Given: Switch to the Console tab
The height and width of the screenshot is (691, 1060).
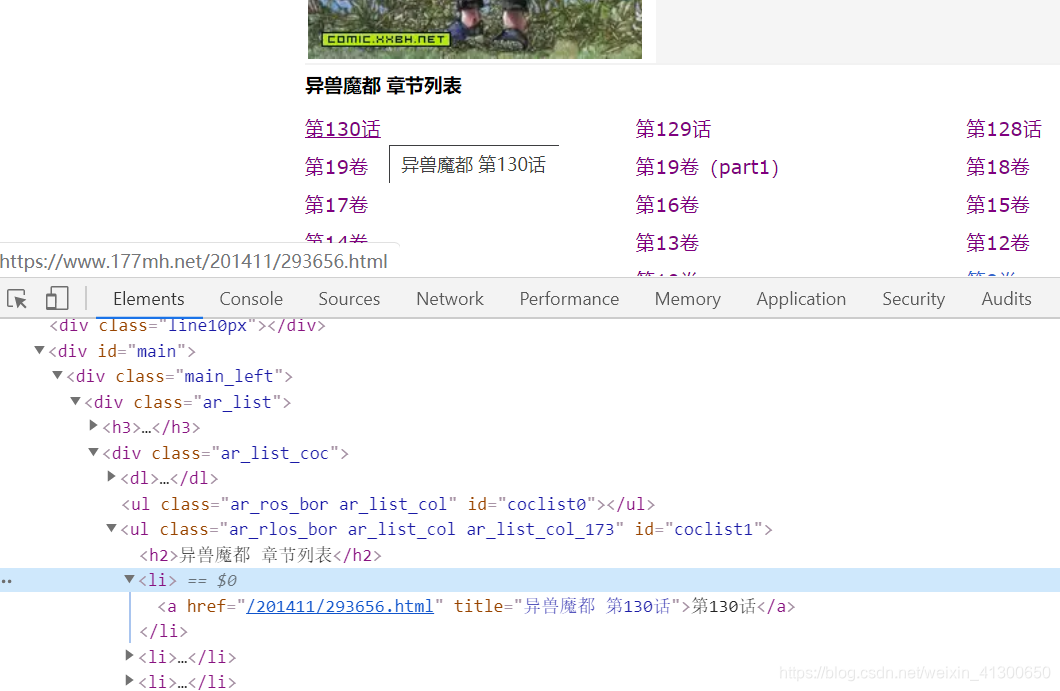Looking at the screenshot, I should click(250, 298).
